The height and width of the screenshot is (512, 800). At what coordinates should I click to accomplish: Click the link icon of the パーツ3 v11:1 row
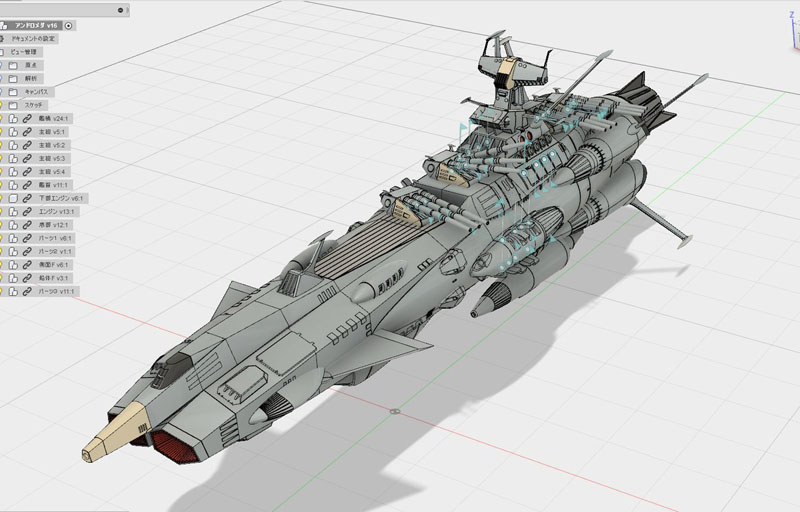click(x=27, y=292)
